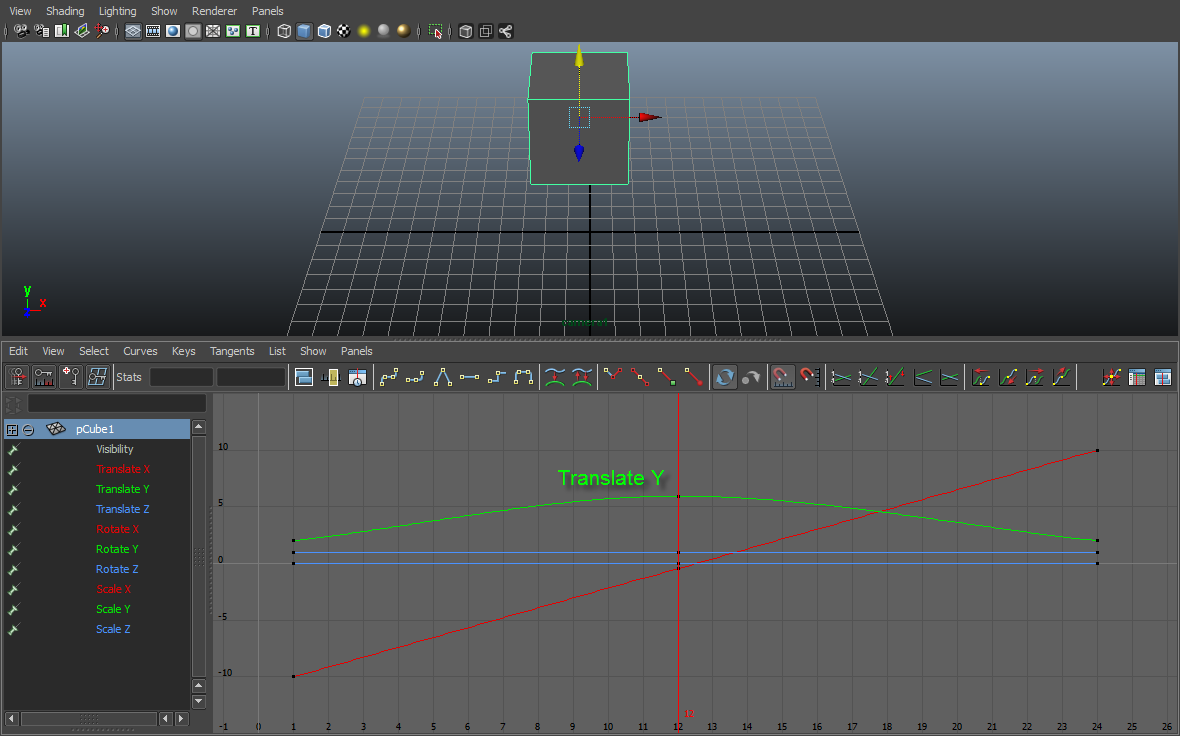Select the Lattice Deform Keys tool
The image size is (1180, 736).
coord(97,377)
